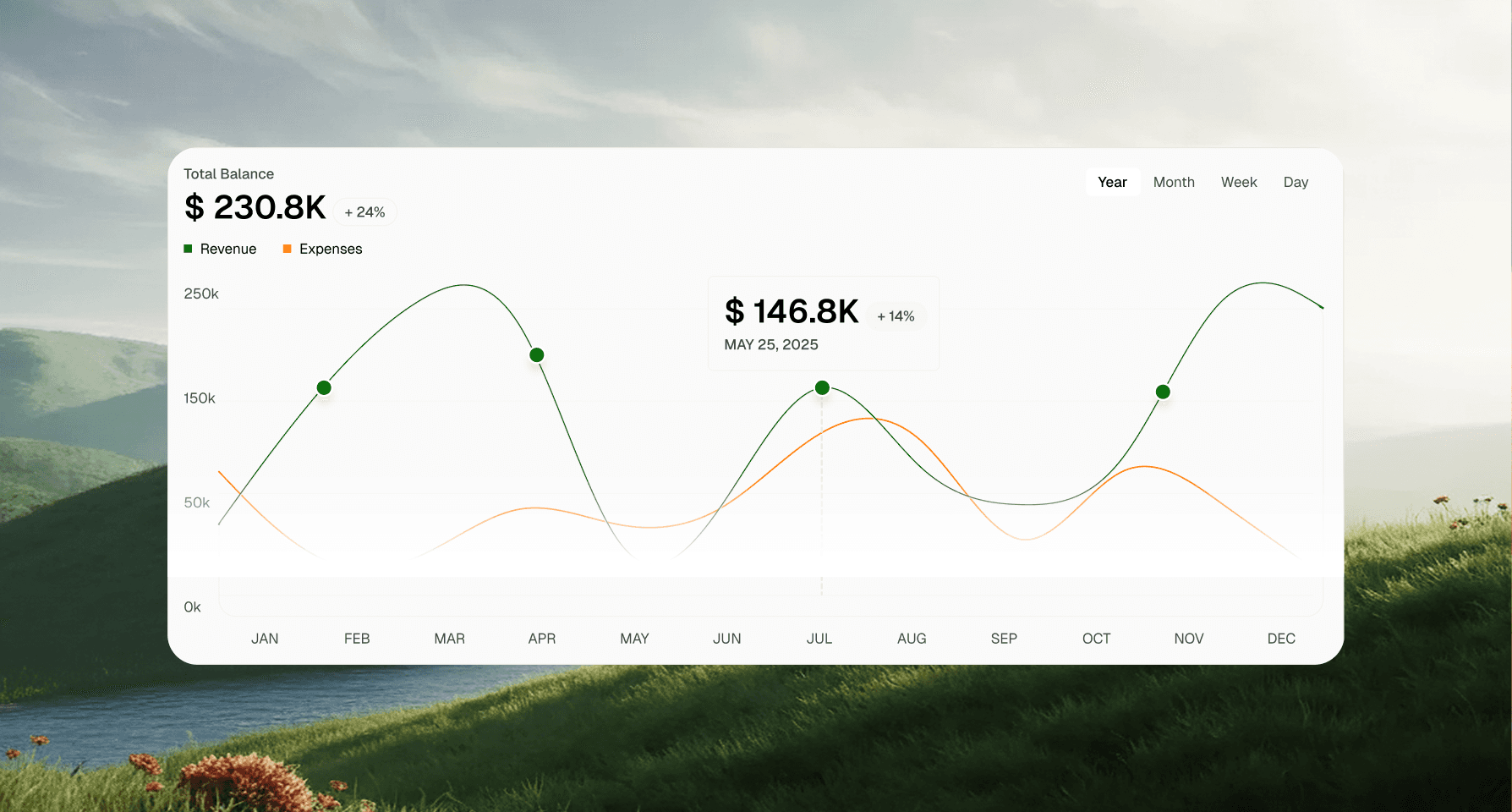This screenshot has width=1512, height=812.
Task: Click the + 24% growth badge
Action: coord(365,212)
